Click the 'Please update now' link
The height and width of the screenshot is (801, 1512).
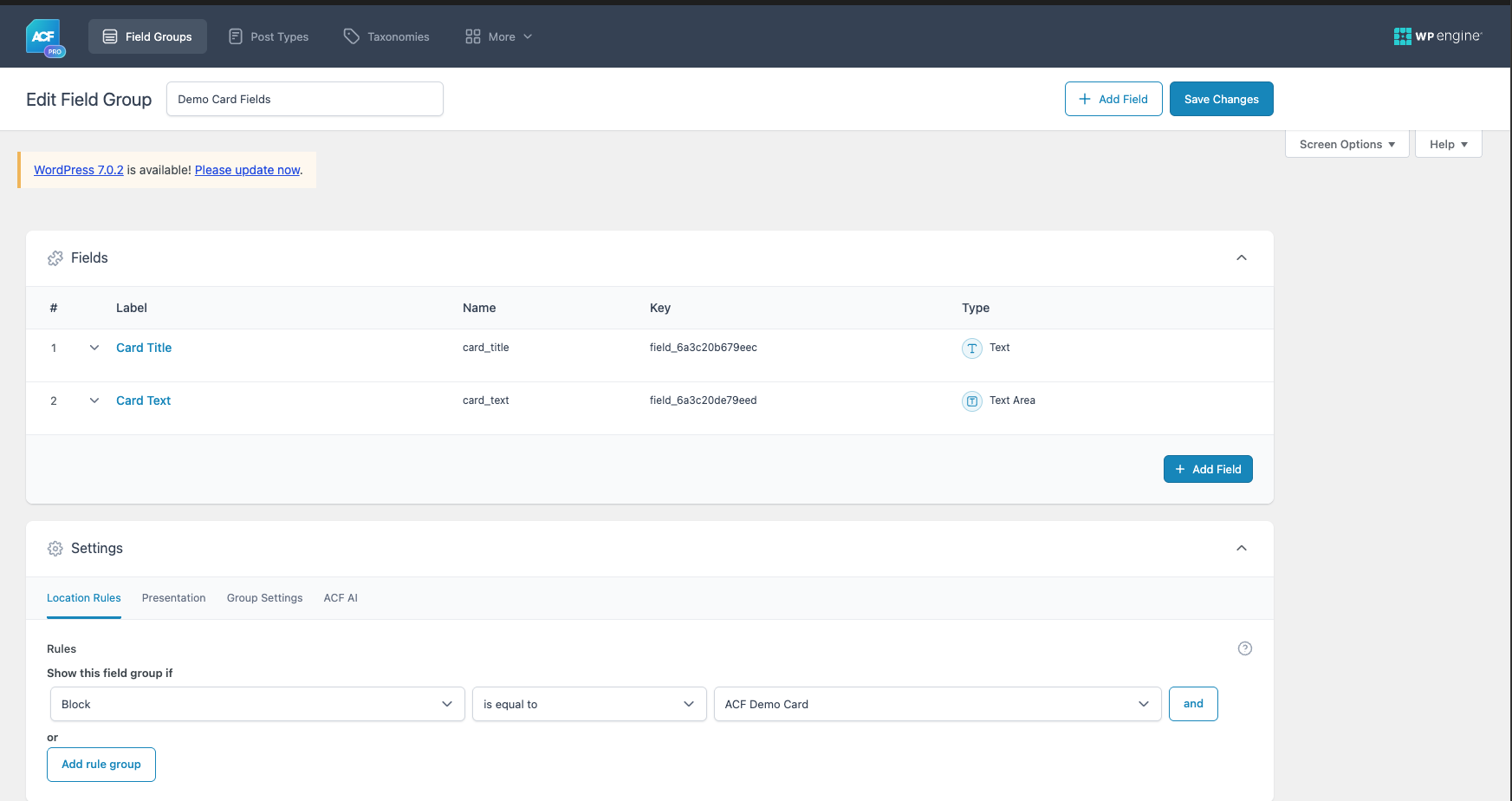click(248, 170)
